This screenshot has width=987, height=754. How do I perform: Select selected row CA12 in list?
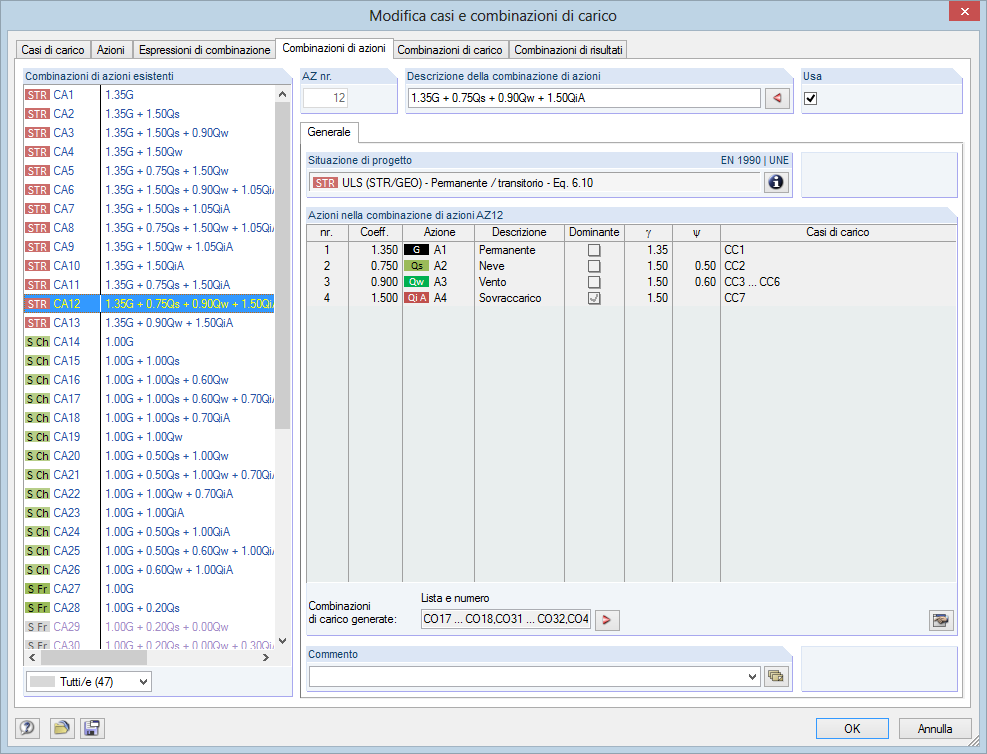tap(149, 303)
